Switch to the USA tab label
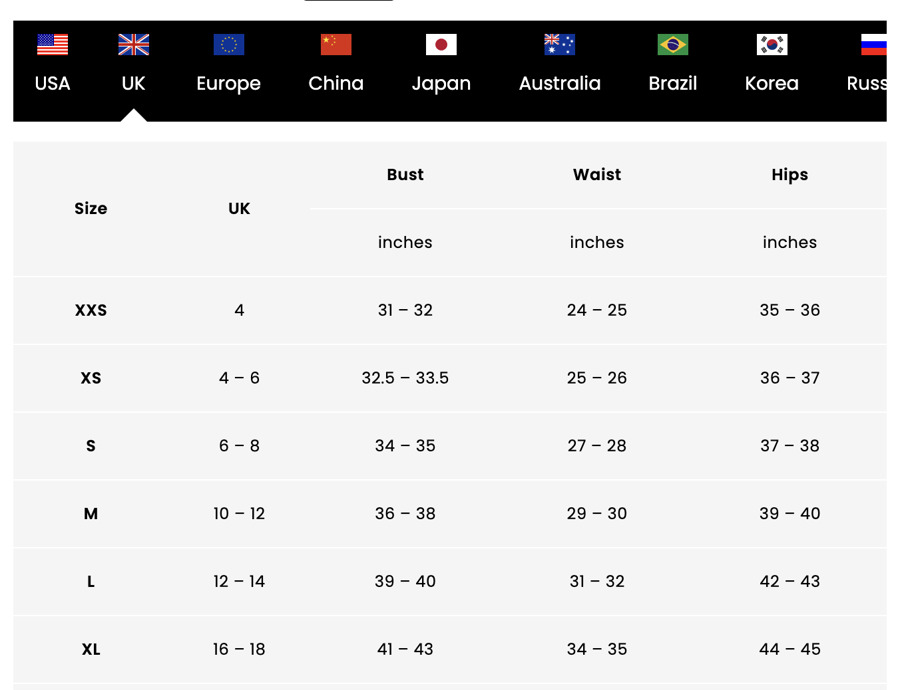Viewport: 900px width, 690px height. (52, 84)
